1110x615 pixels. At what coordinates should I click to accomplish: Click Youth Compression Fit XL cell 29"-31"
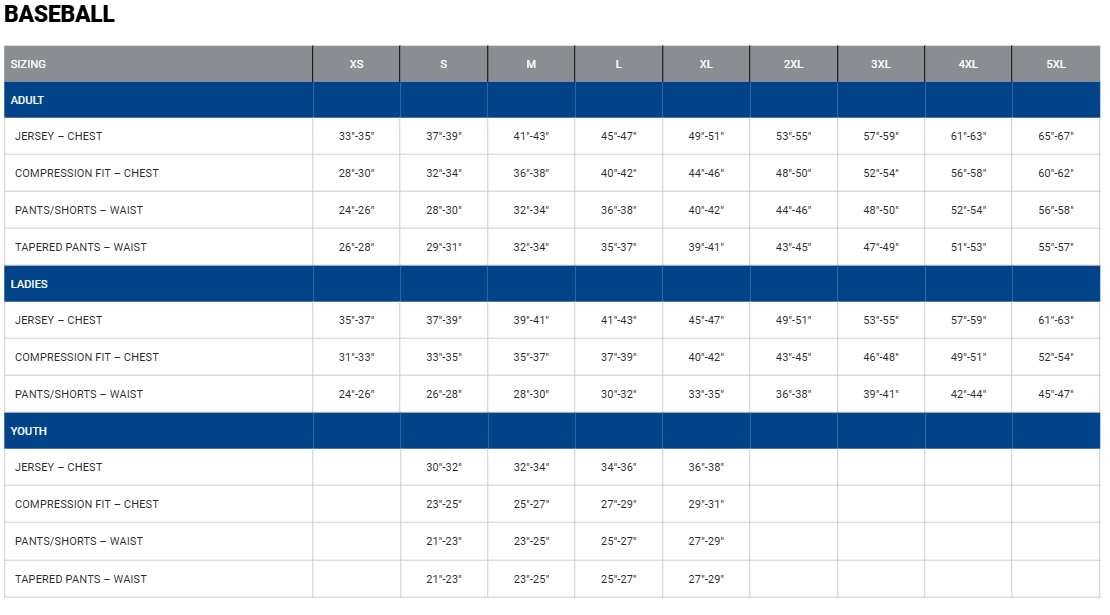[x=706, y=504]
